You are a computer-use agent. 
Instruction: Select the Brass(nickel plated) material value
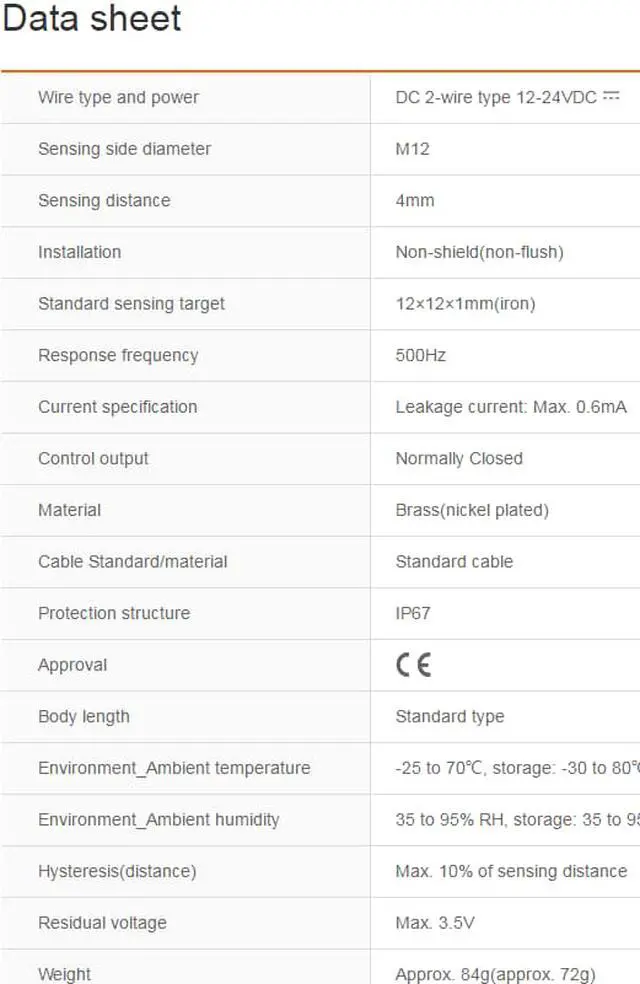tap(472, 510)
